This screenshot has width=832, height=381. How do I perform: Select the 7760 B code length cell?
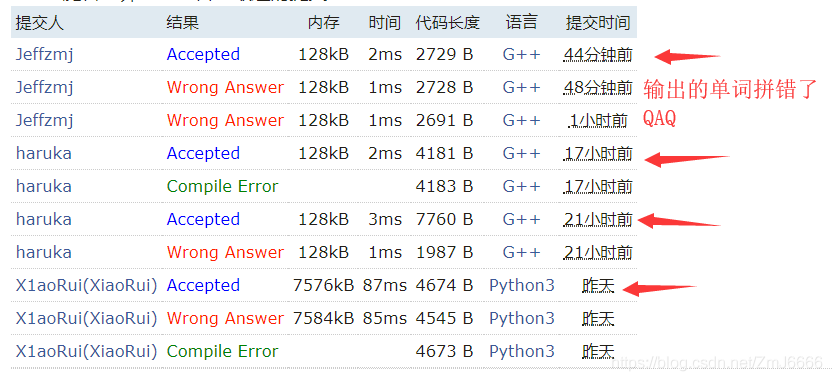[444, 219]
